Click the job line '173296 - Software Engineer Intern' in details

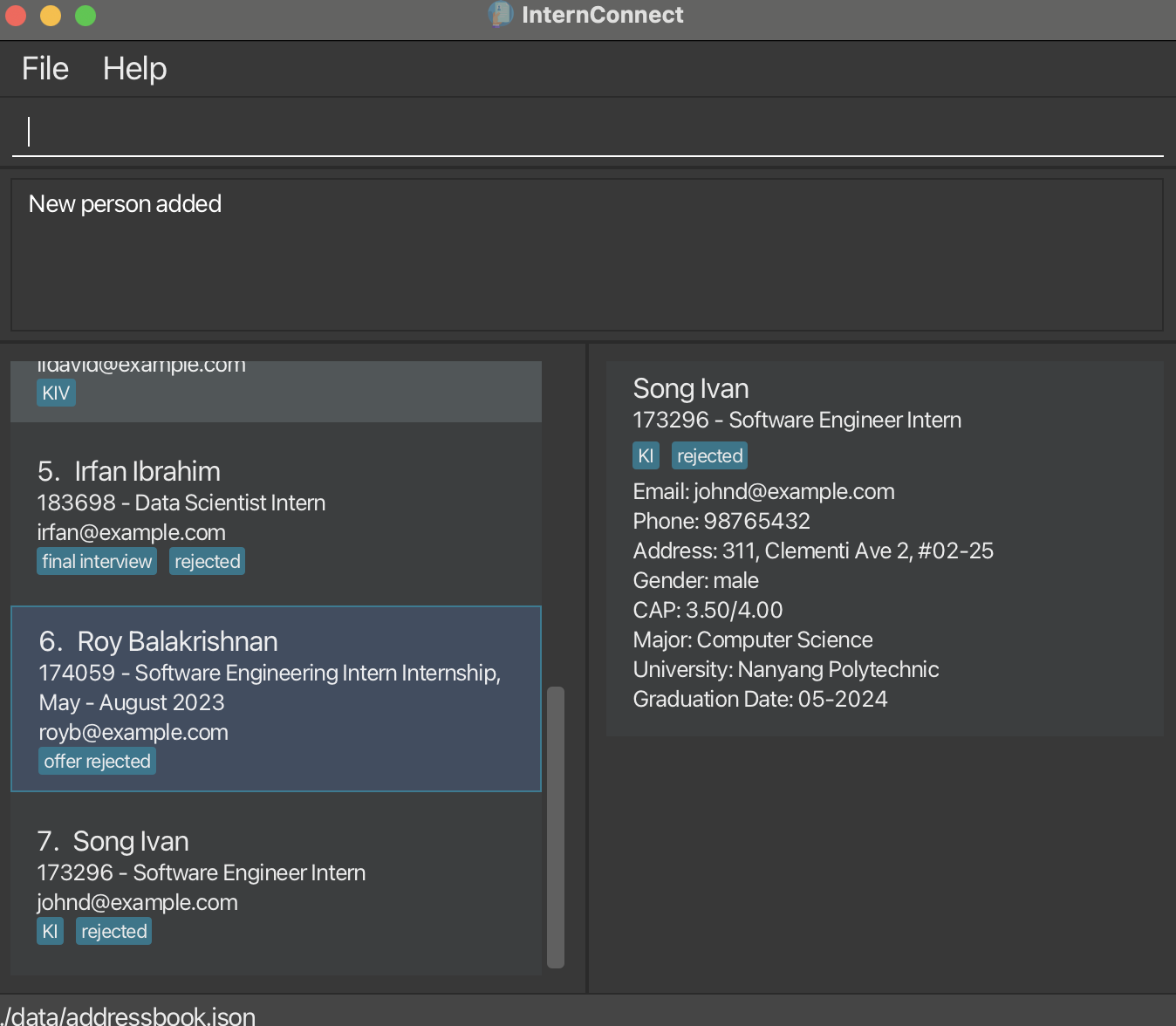(797, 421)
